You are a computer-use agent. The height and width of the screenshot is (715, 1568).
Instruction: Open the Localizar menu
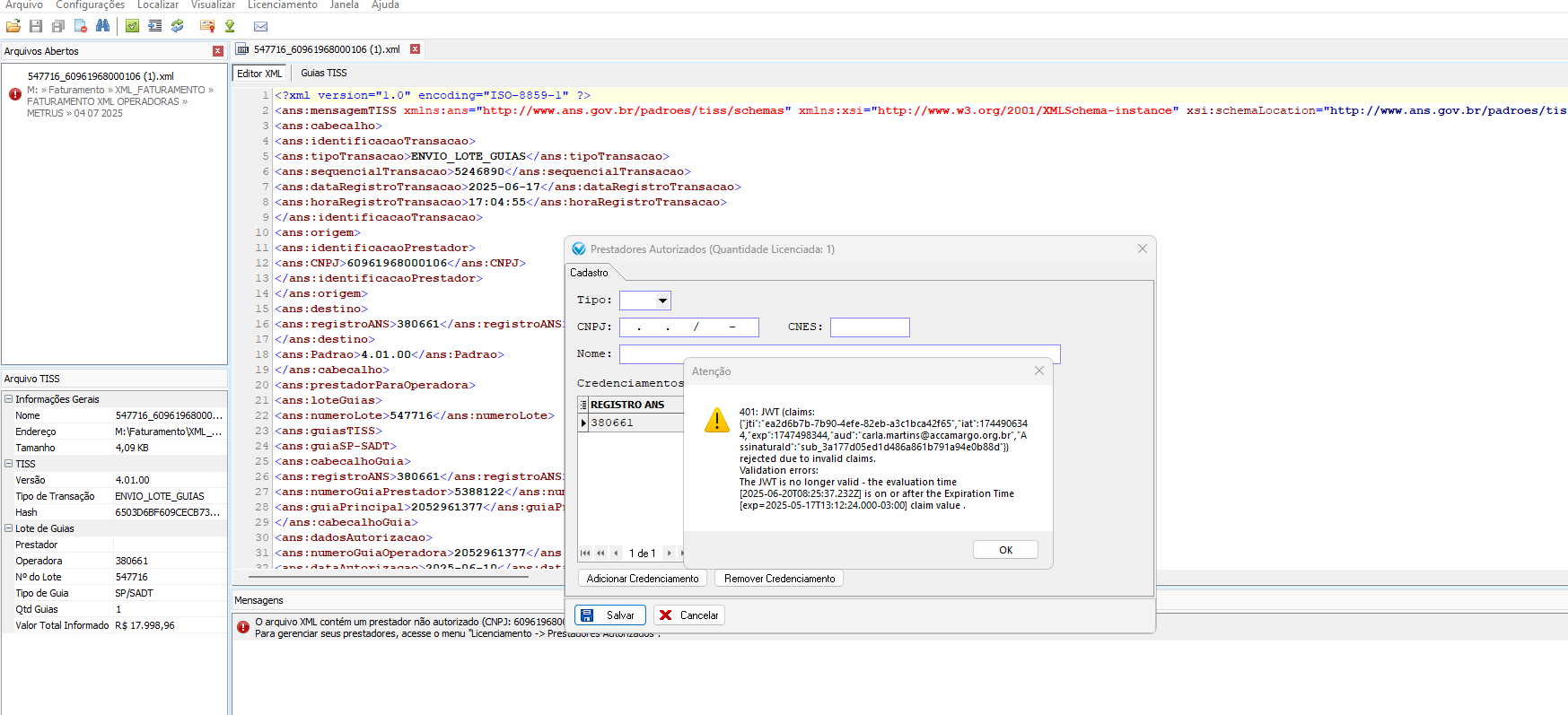point(158,5)
